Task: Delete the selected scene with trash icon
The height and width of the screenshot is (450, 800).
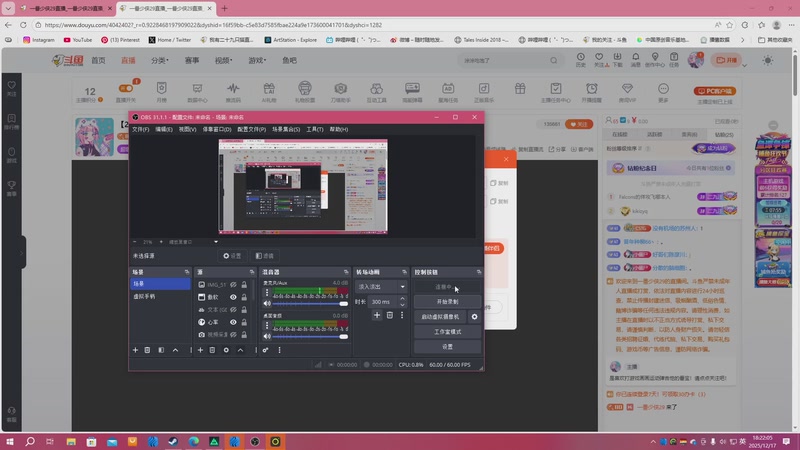Action: coord(148,350)
